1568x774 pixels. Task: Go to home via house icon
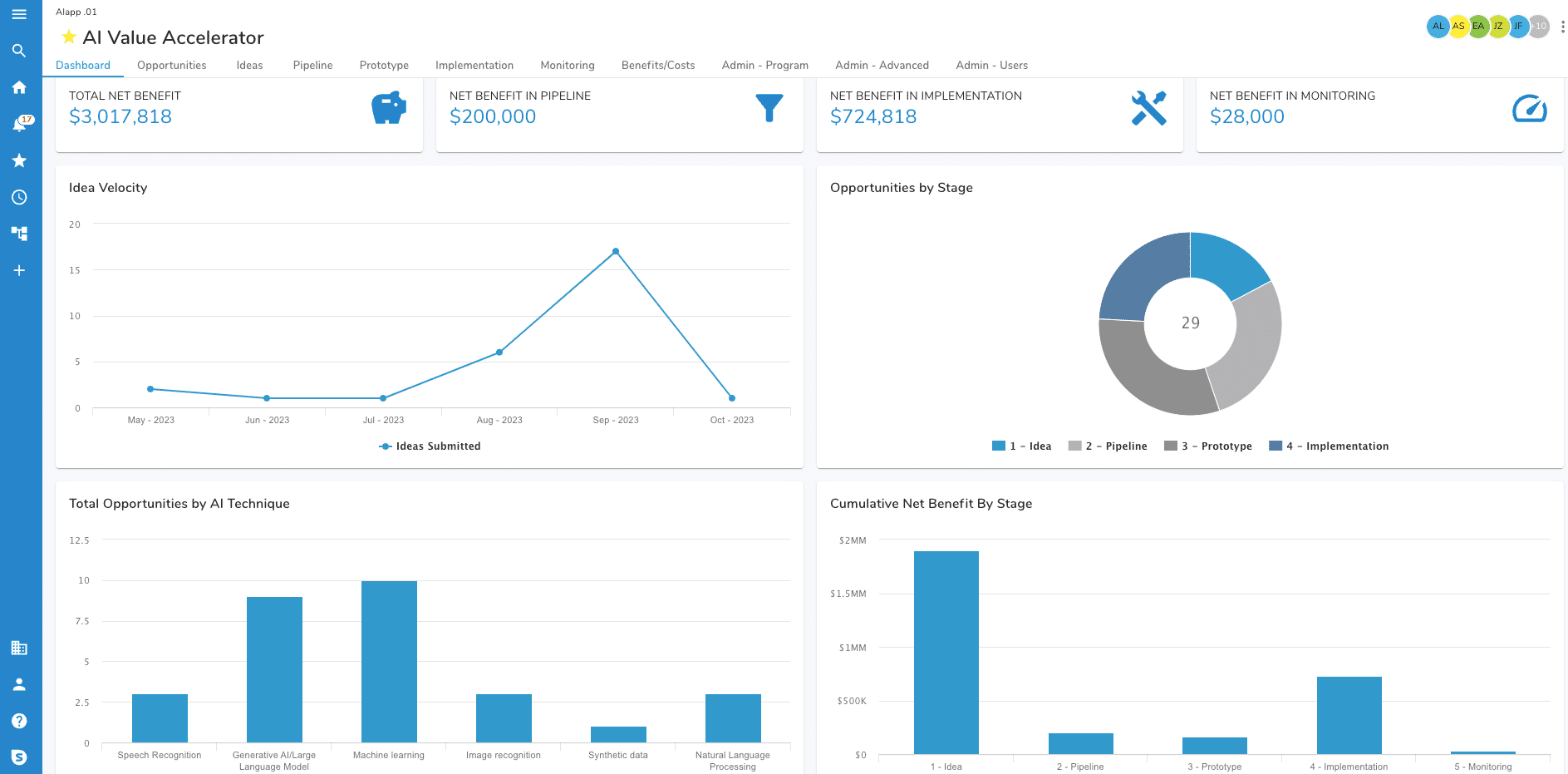click(19, 87)
